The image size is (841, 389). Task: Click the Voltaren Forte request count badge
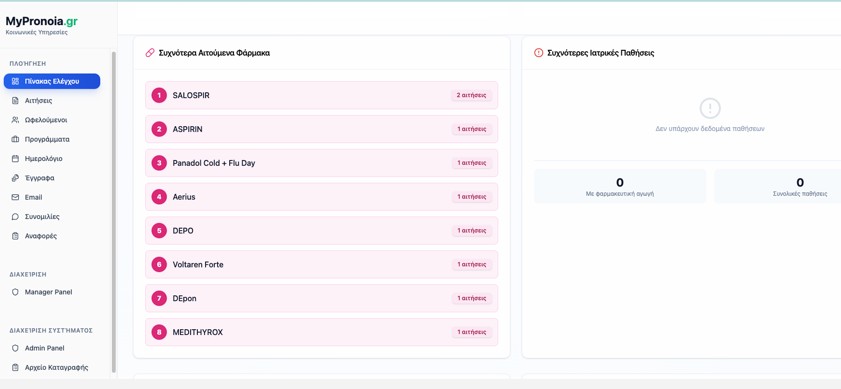[471, 265]
